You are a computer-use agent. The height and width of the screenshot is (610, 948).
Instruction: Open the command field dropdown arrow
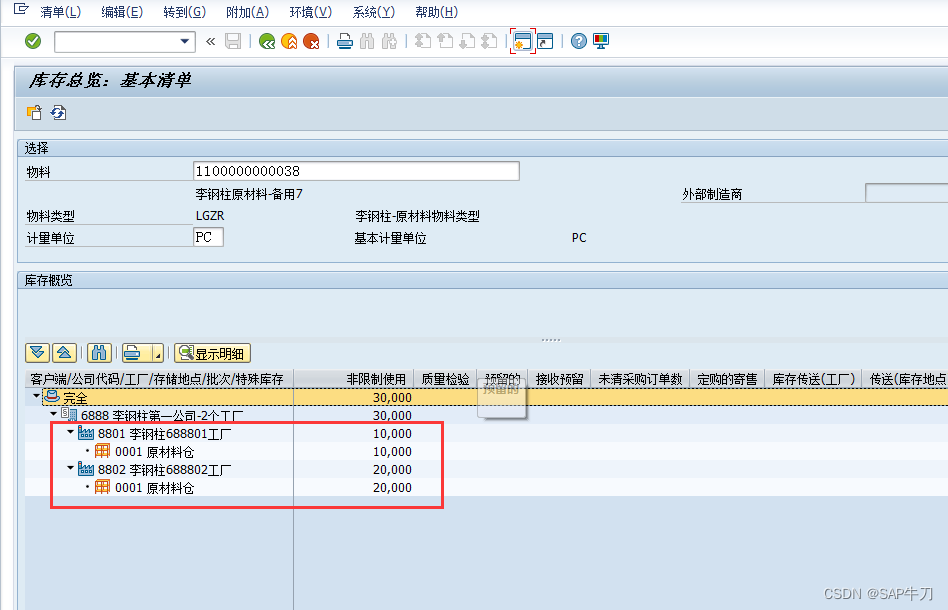[184, 42]
